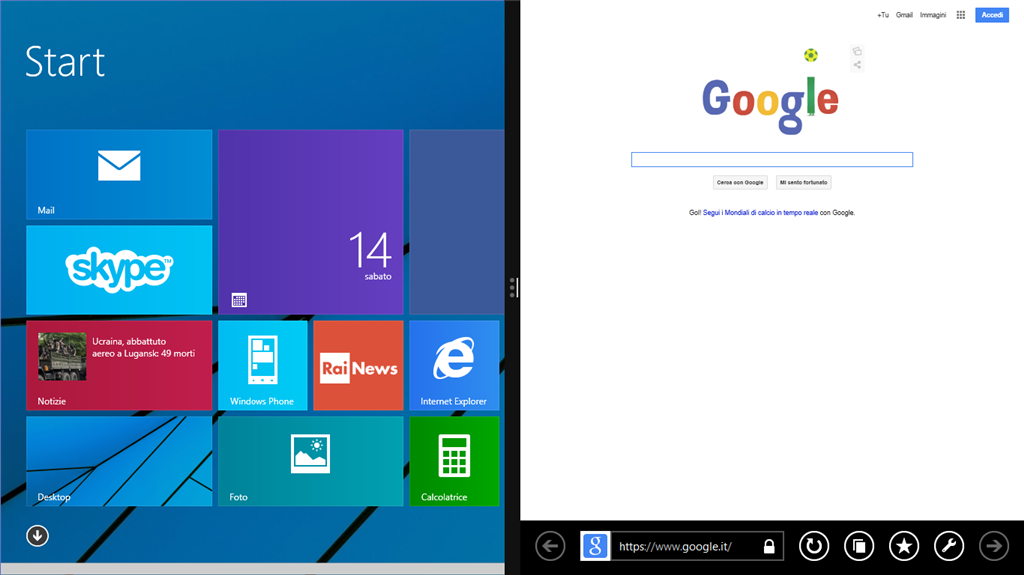Click the Cerca con Google button
The height and width of the screenshot is (575, 1024).
(740, 182)
